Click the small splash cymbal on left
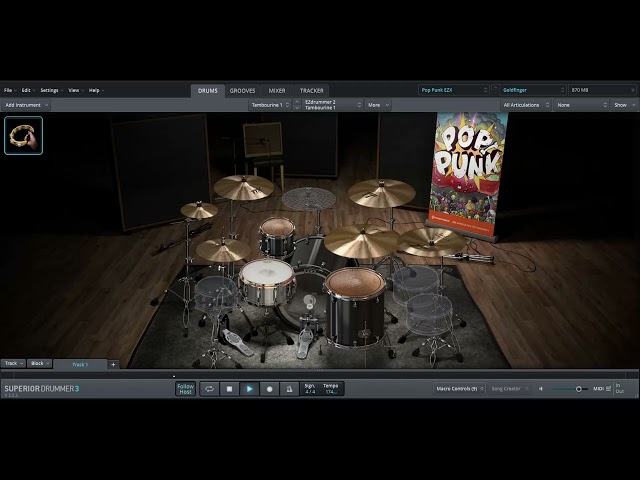 pyautogui.click(x=199, y=210)
